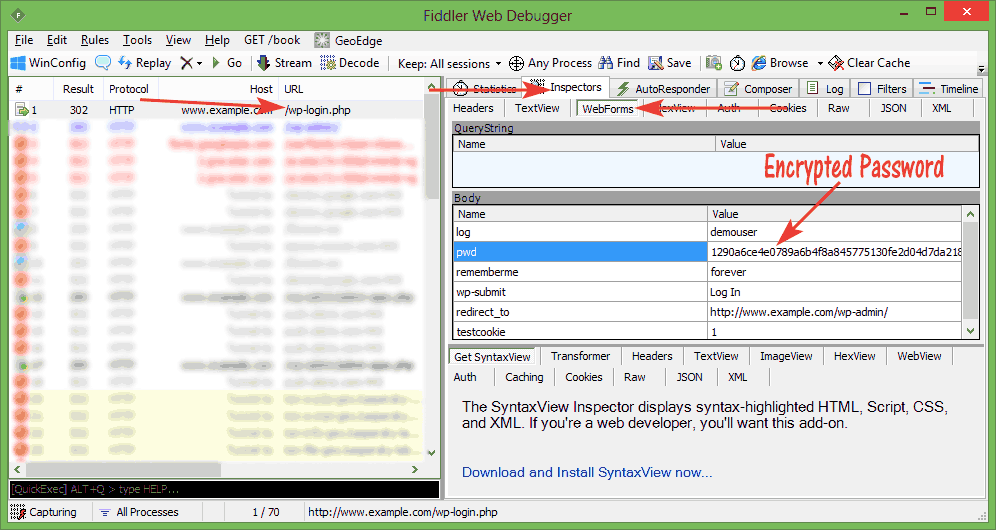This screenshot has height=530, width=996.
Task: Open the Remove sessions dropdown arrow
Action: [x=199, y=64]
